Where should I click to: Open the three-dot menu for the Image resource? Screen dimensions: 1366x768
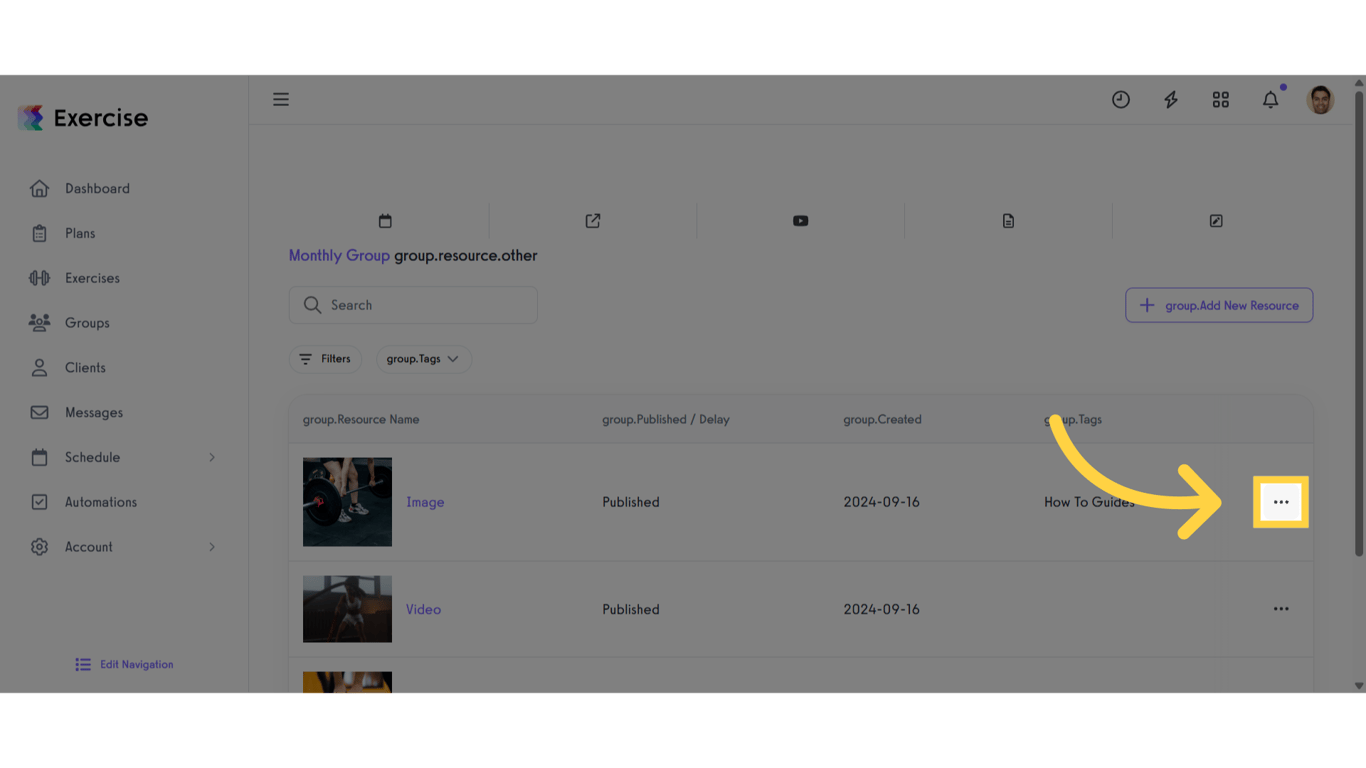1281,502
